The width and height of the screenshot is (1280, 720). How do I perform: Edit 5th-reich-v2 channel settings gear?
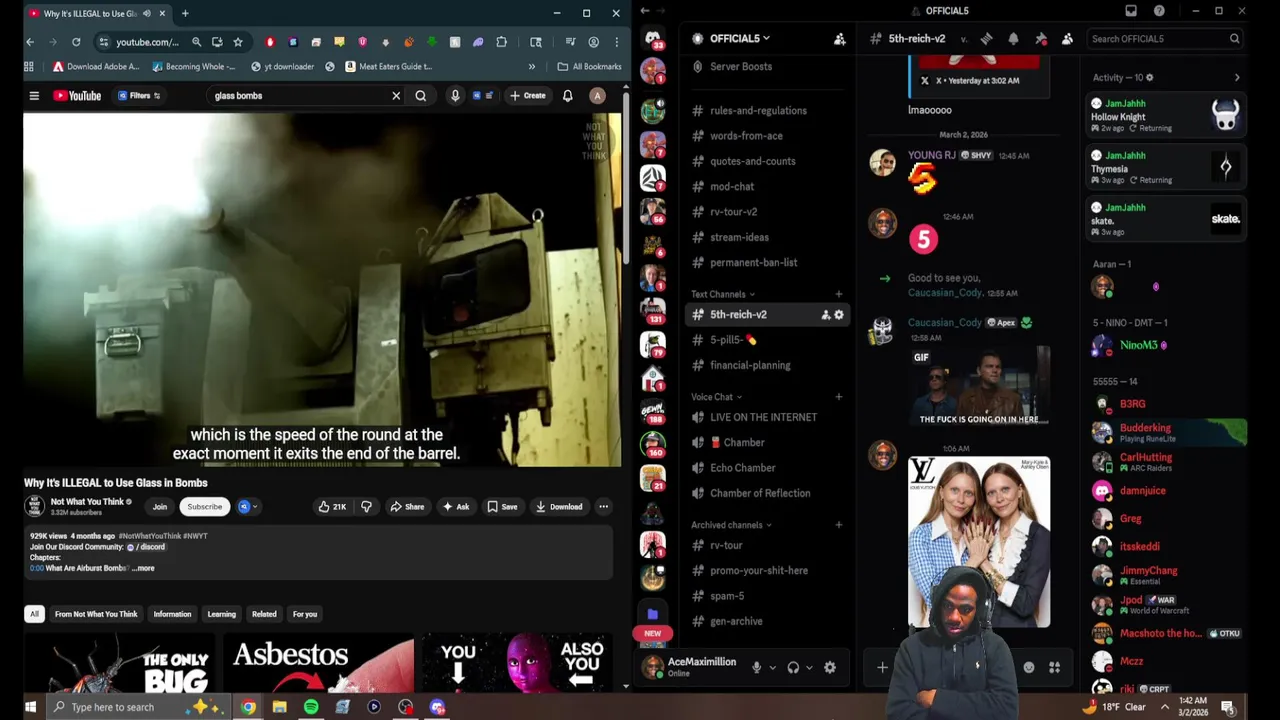[x=839, y=315]
